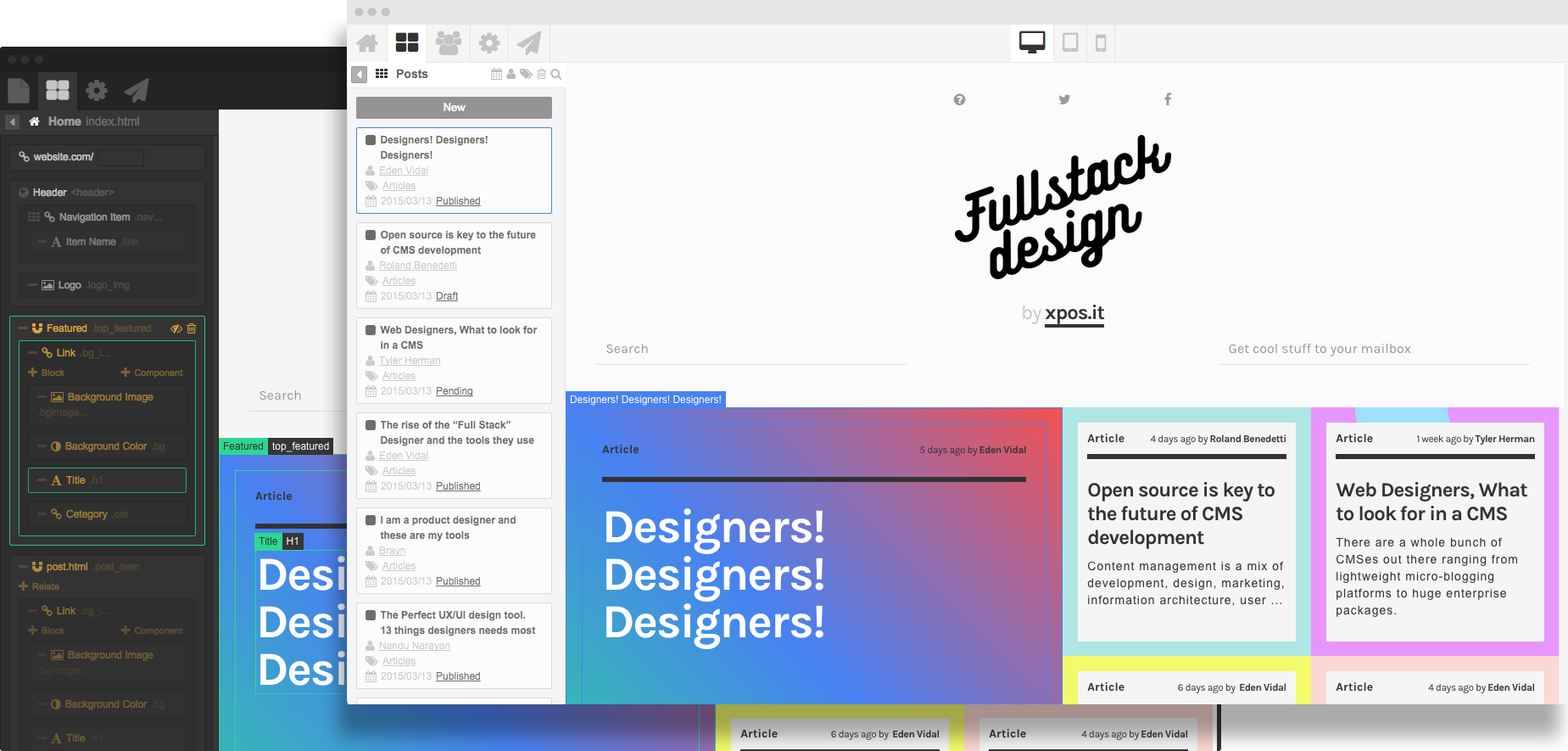Add Block under the Featured Link
The width and height of the screenshot is (1568, 751).
[46, 373]
